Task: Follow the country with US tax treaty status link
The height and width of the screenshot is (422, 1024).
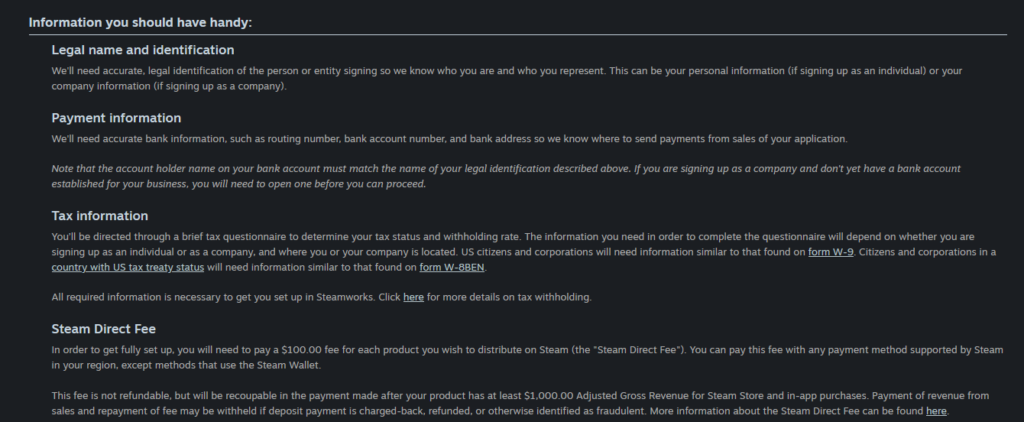Action: click(128, 268)
